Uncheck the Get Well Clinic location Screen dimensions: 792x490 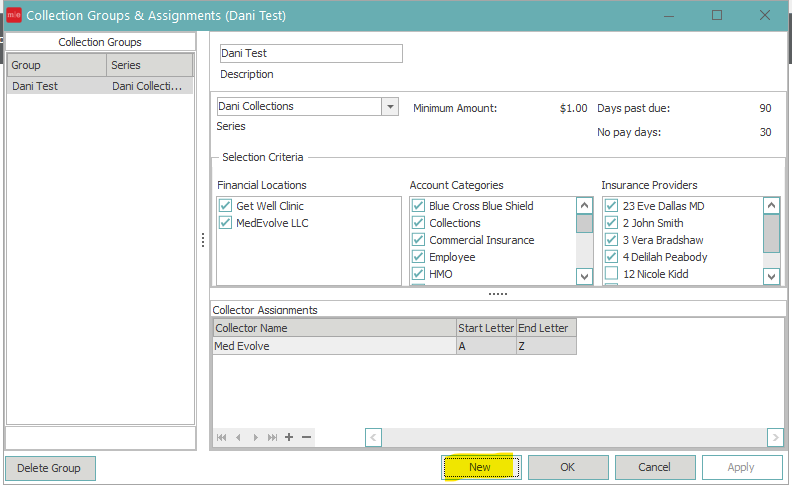click(x=225, y=206)
